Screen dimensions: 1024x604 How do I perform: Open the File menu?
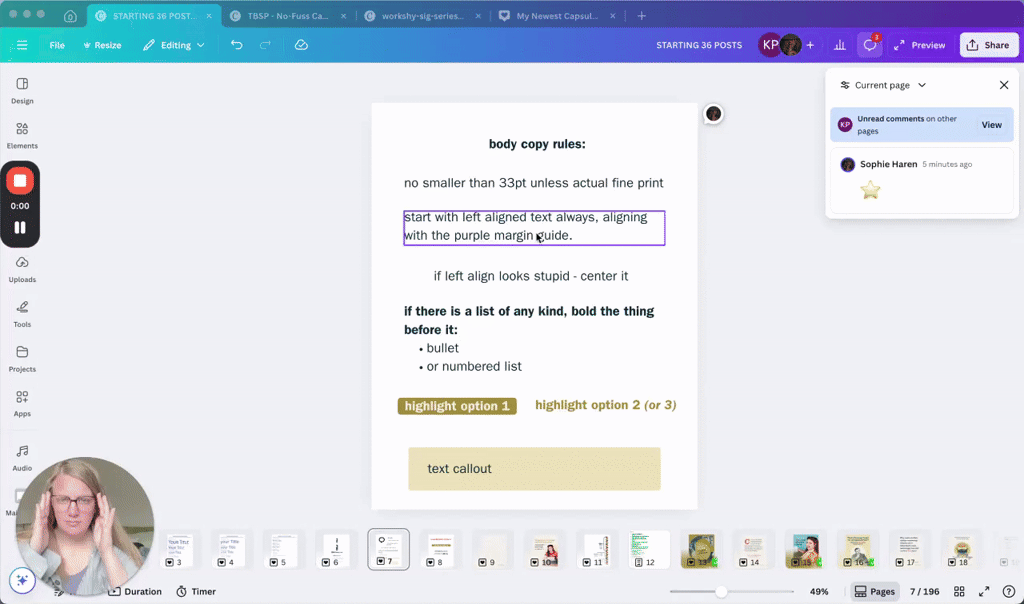click(57, 45)
